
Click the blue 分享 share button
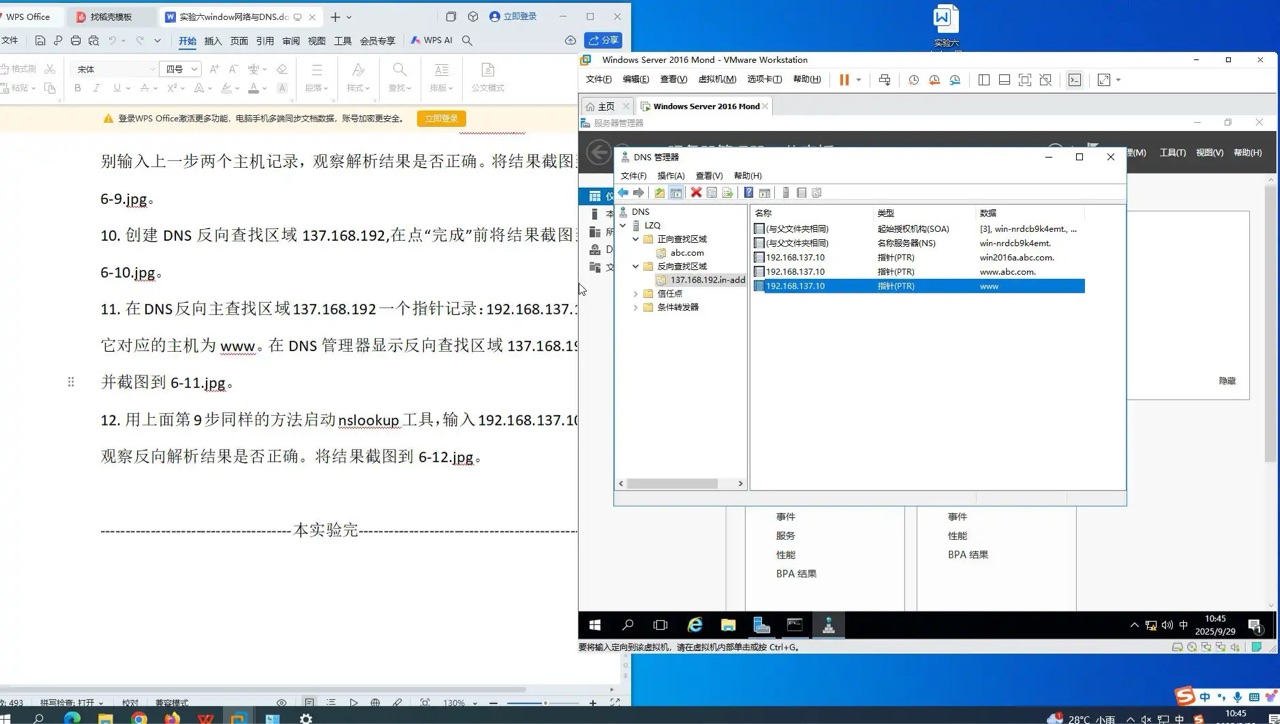[604, 41]
